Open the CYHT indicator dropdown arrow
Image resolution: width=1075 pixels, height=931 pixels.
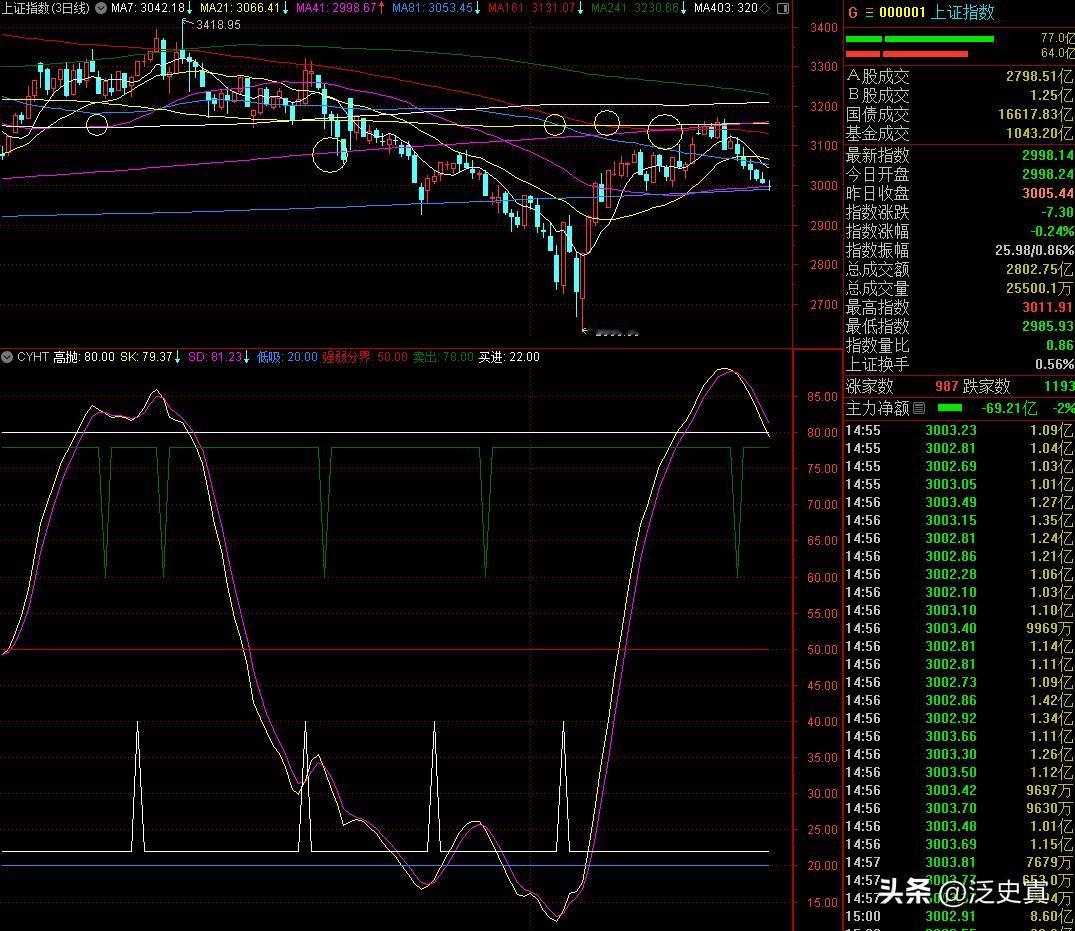tap(7, 357)
